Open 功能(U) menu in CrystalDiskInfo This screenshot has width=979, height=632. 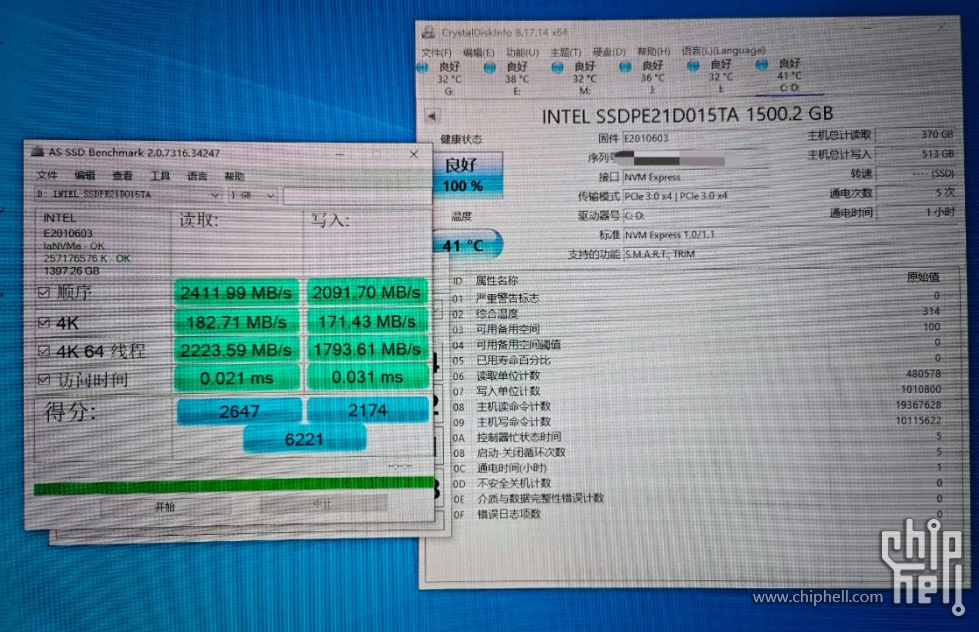pyautogui.click(x=522, y=52)
